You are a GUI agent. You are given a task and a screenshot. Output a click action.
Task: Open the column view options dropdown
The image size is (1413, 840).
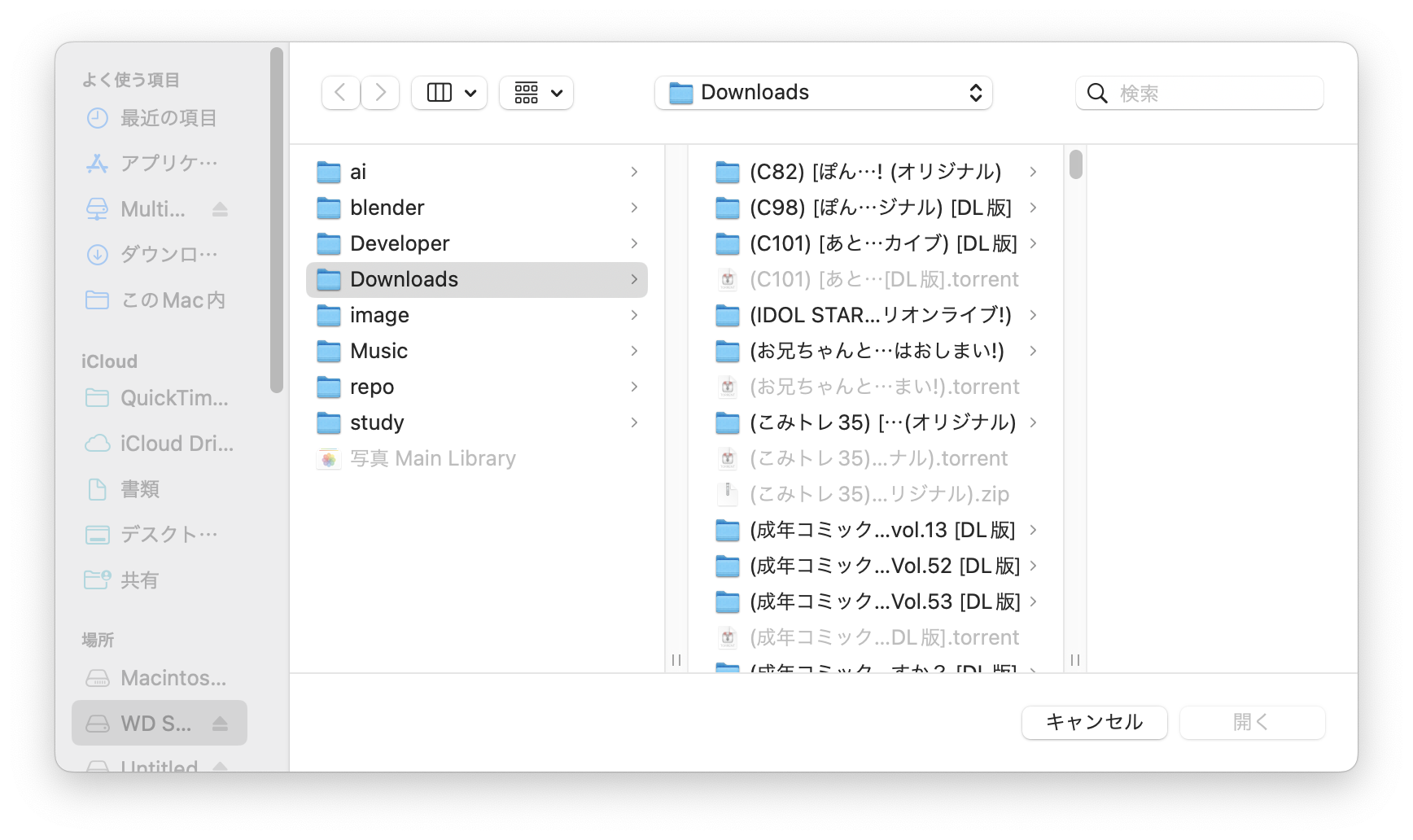[x=449, y=93]
